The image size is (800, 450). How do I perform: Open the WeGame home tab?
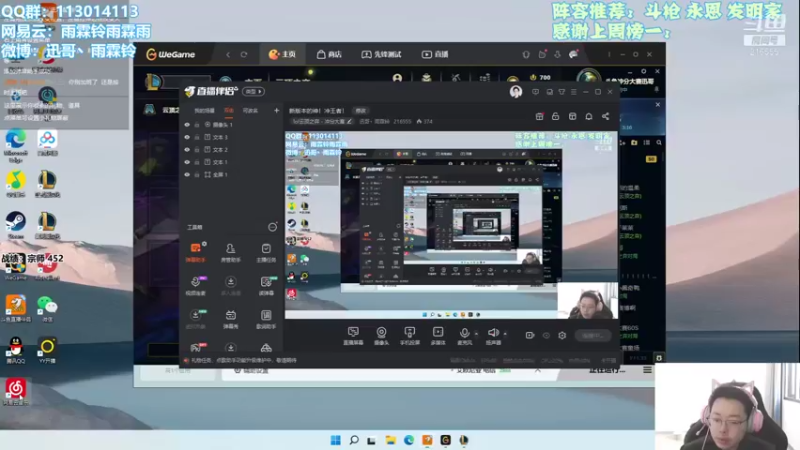[282, 54]
